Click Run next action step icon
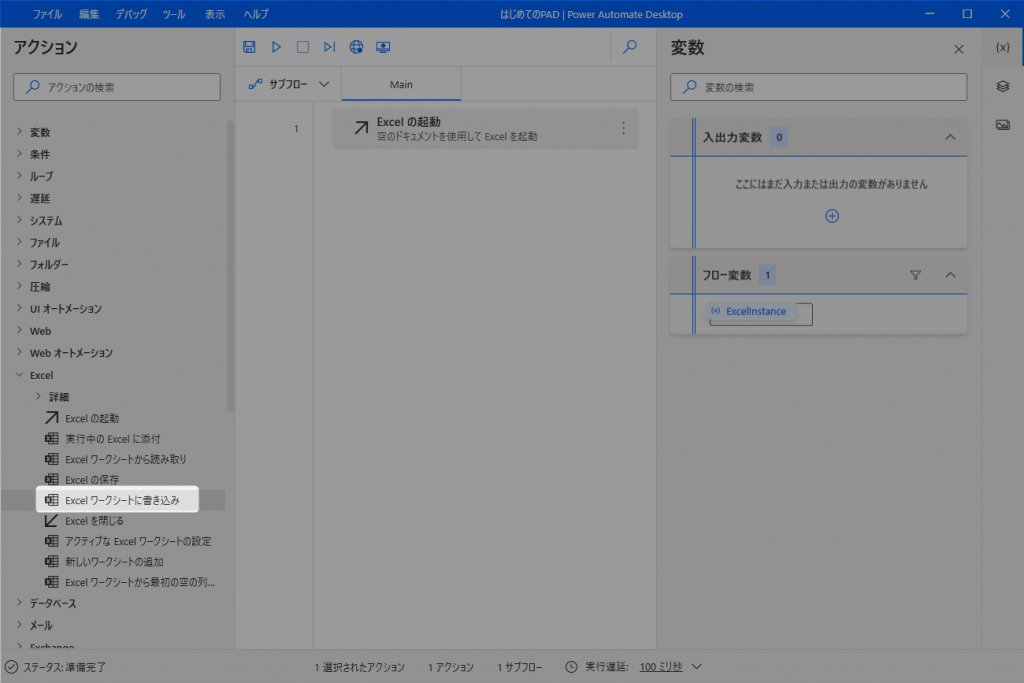Image resolution: width=1024 pixels, height=683 pixels. (329, 47)
